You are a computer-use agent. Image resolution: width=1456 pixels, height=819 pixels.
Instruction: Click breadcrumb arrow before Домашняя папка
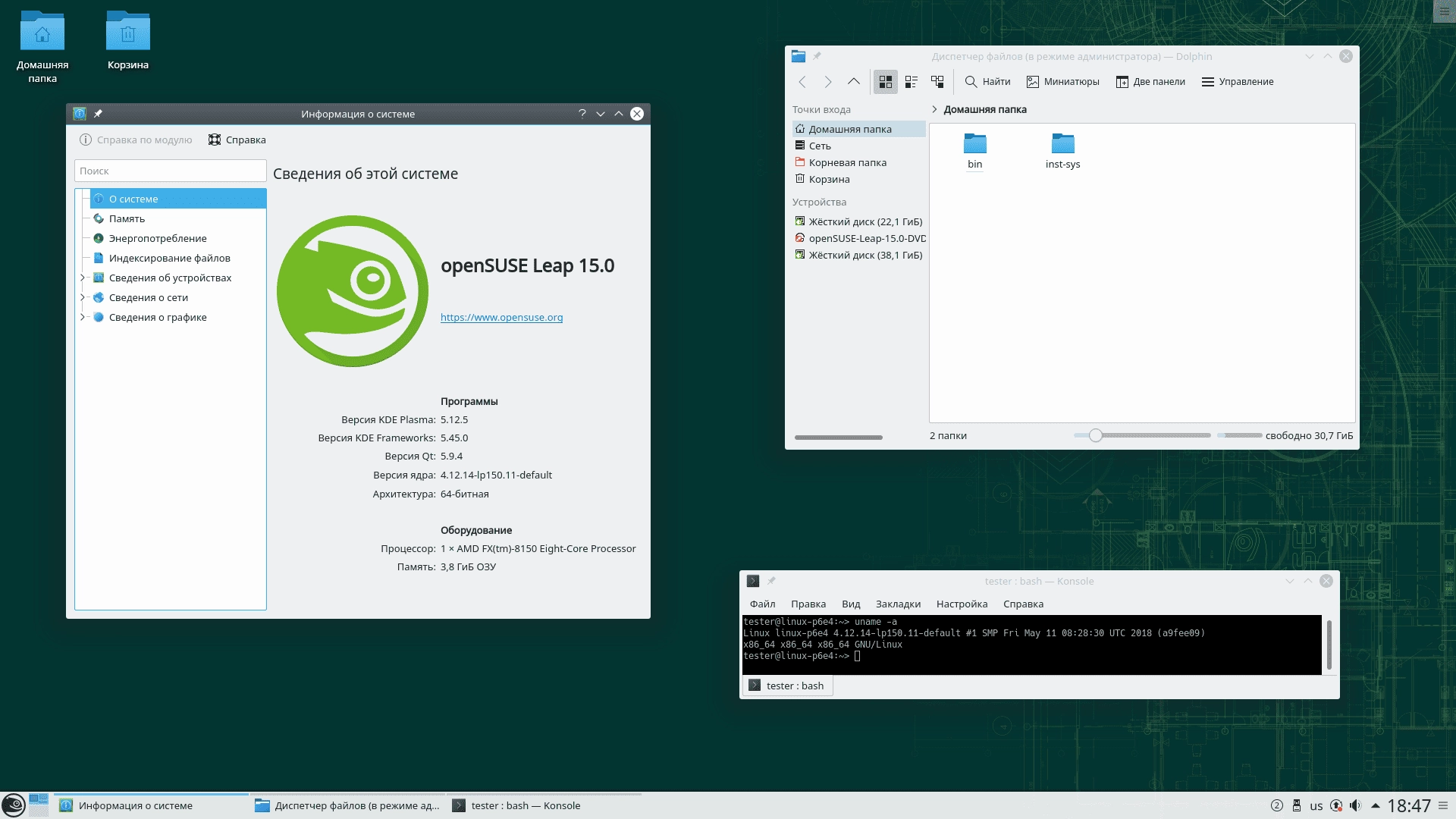point(934,109)
